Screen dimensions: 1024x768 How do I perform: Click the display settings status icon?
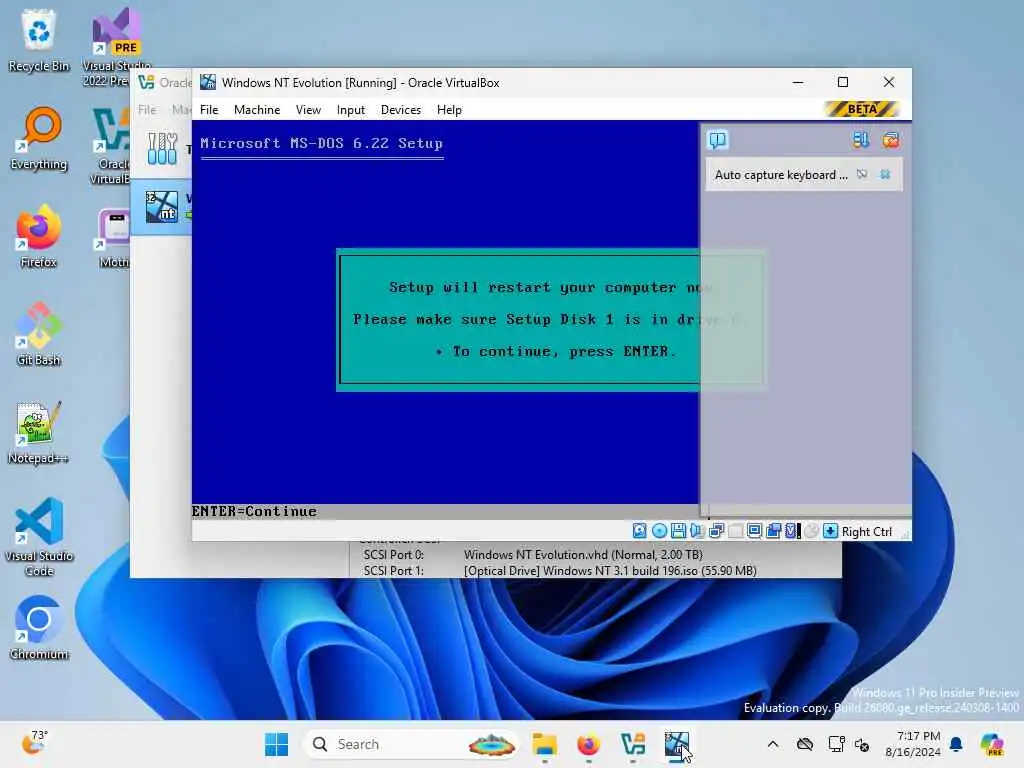click(754, 531)
